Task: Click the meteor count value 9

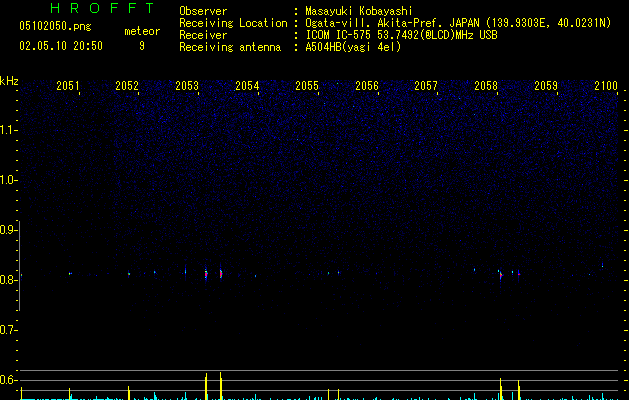Action: click(142, 46)
